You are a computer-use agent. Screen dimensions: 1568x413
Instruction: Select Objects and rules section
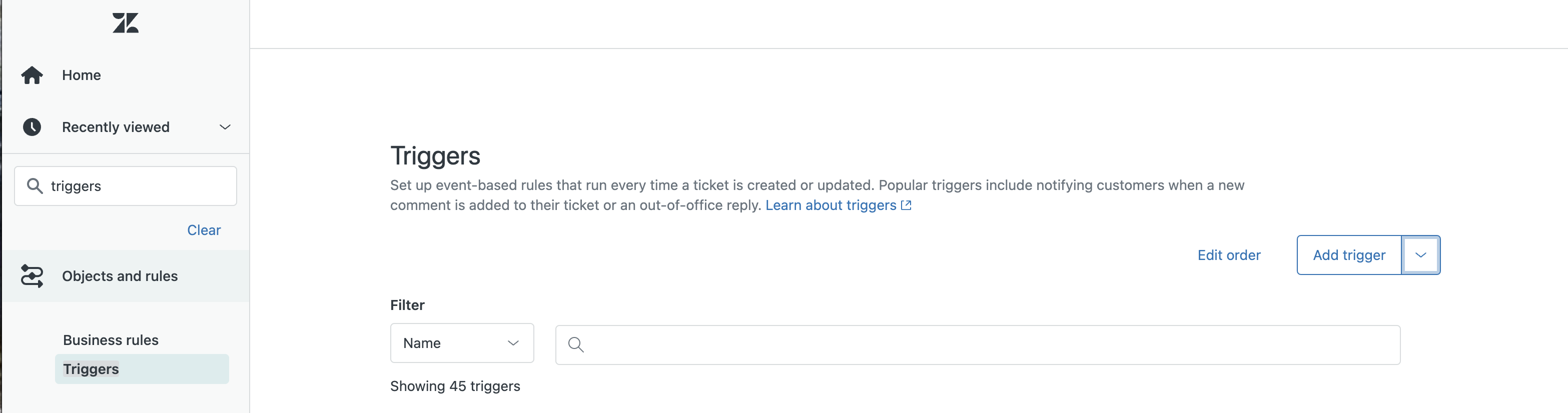tap(120, 276)
